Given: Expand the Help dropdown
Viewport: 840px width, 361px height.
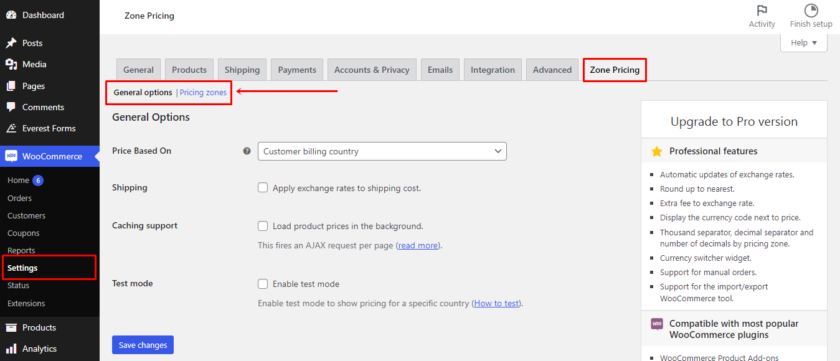Looking at the screenshot, I should [804, 43].
